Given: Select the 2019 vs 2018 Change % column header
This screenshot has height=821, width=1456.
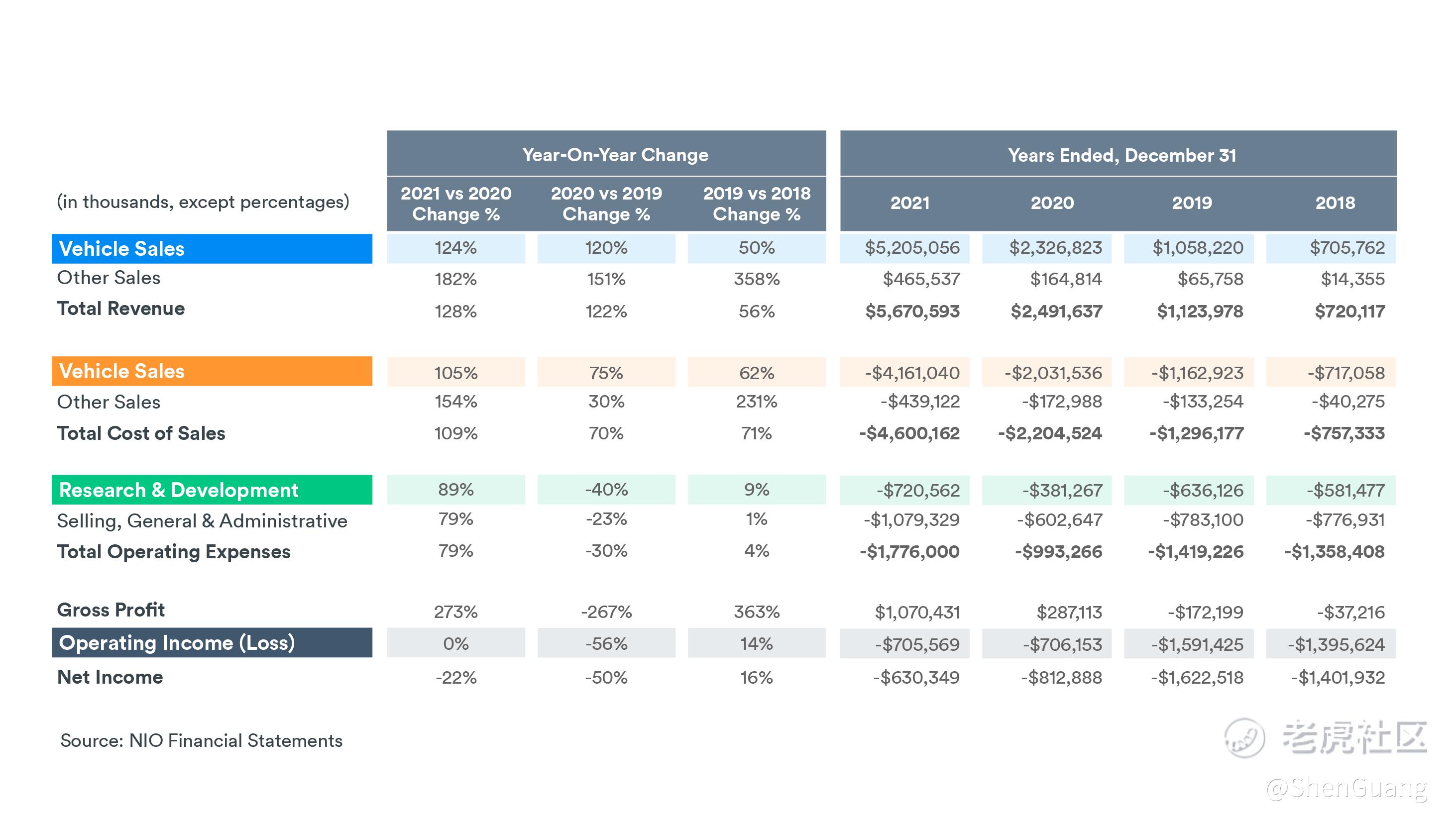Looking at the screenshot, I should click(756, 204).
